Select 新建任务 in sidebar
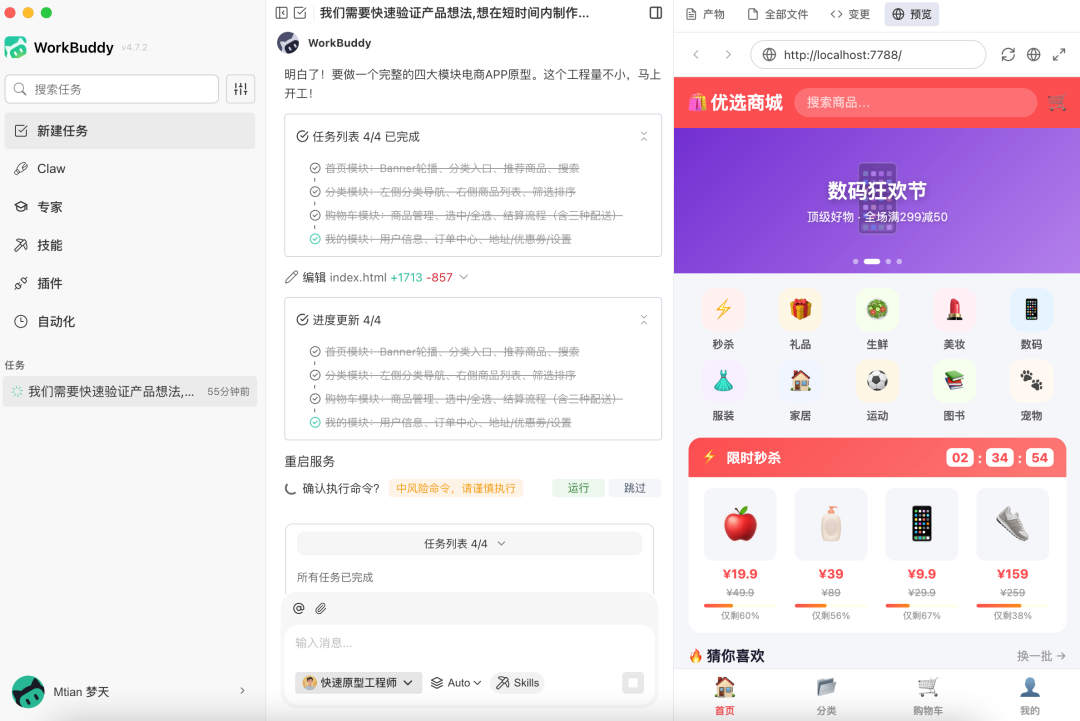 pyautogui.click(x=129, y=131)
